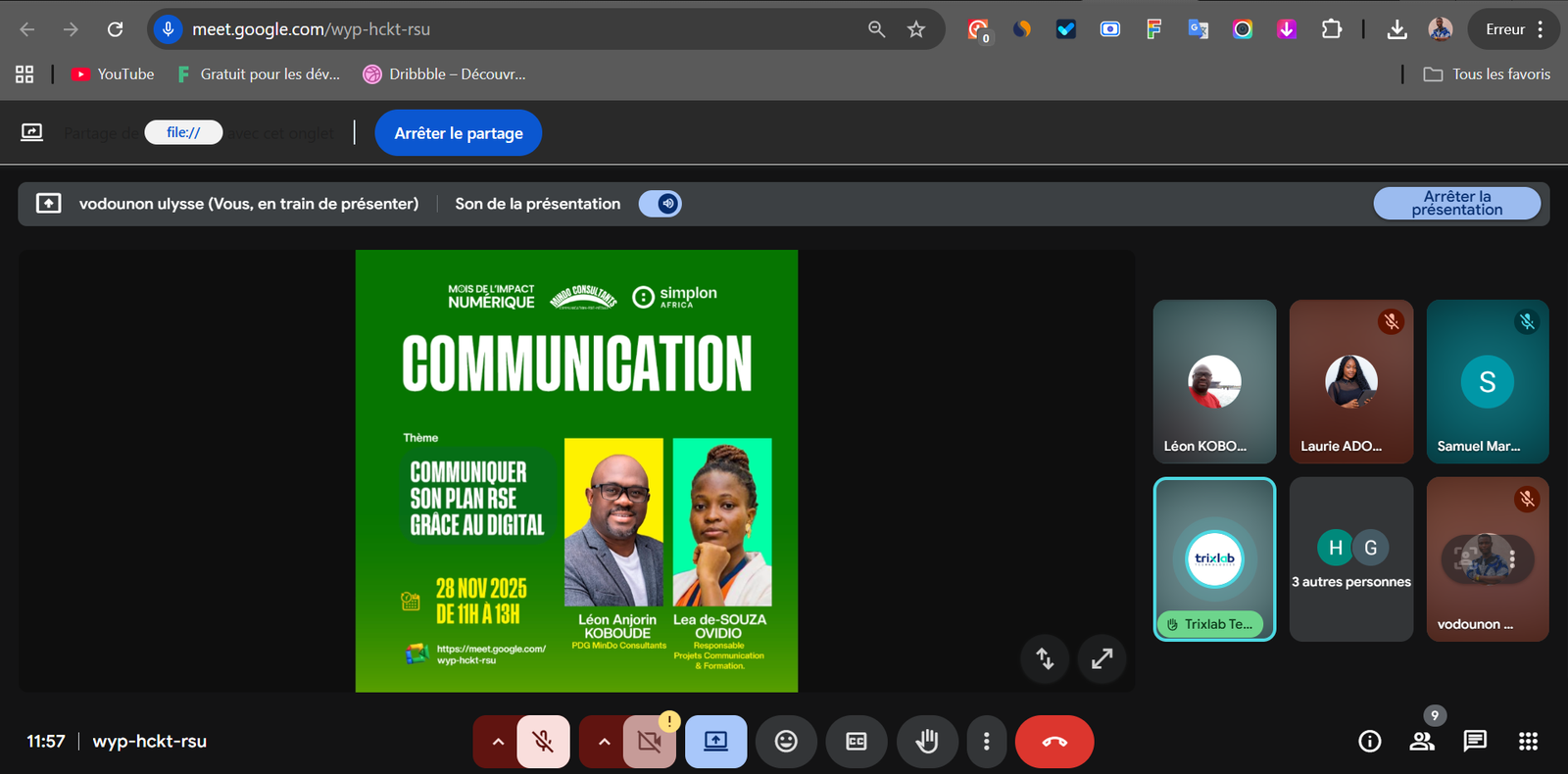Expand audio settings chevron beside microphone
The width and height of the screenshot is (1568, 774).
point(498,742)
